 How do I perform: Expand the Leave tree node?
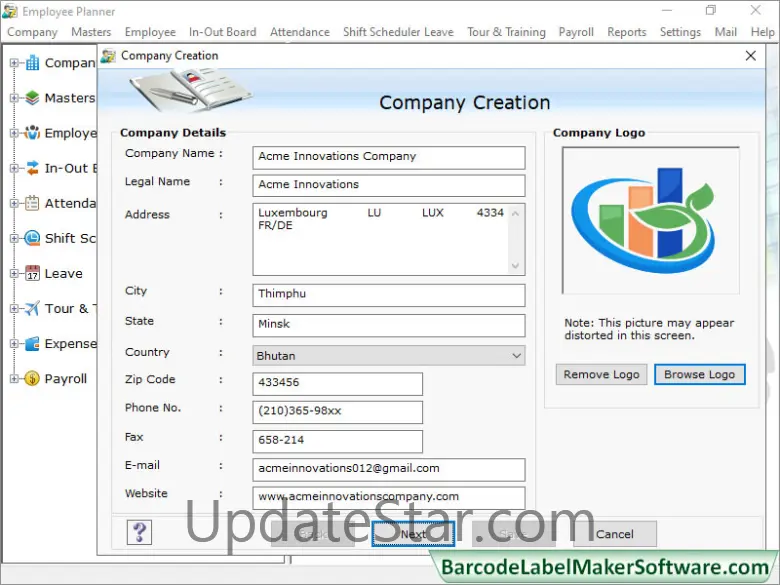tap(14, 274)
